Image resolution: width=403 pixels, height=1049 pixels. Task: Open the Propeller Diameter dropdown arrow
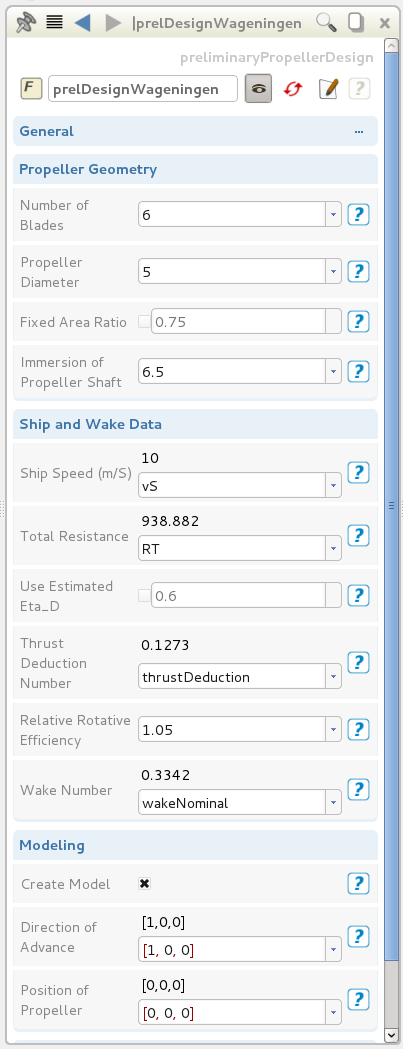click(333, 272)
